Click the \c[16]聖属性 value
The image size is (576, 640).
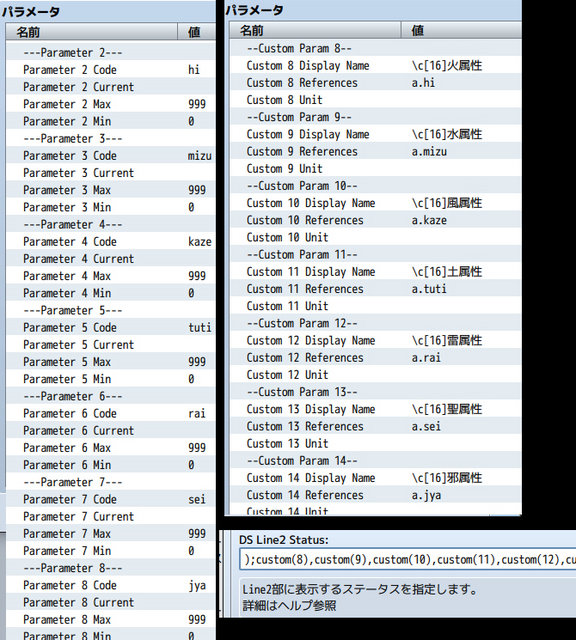(x=447, y=409)
